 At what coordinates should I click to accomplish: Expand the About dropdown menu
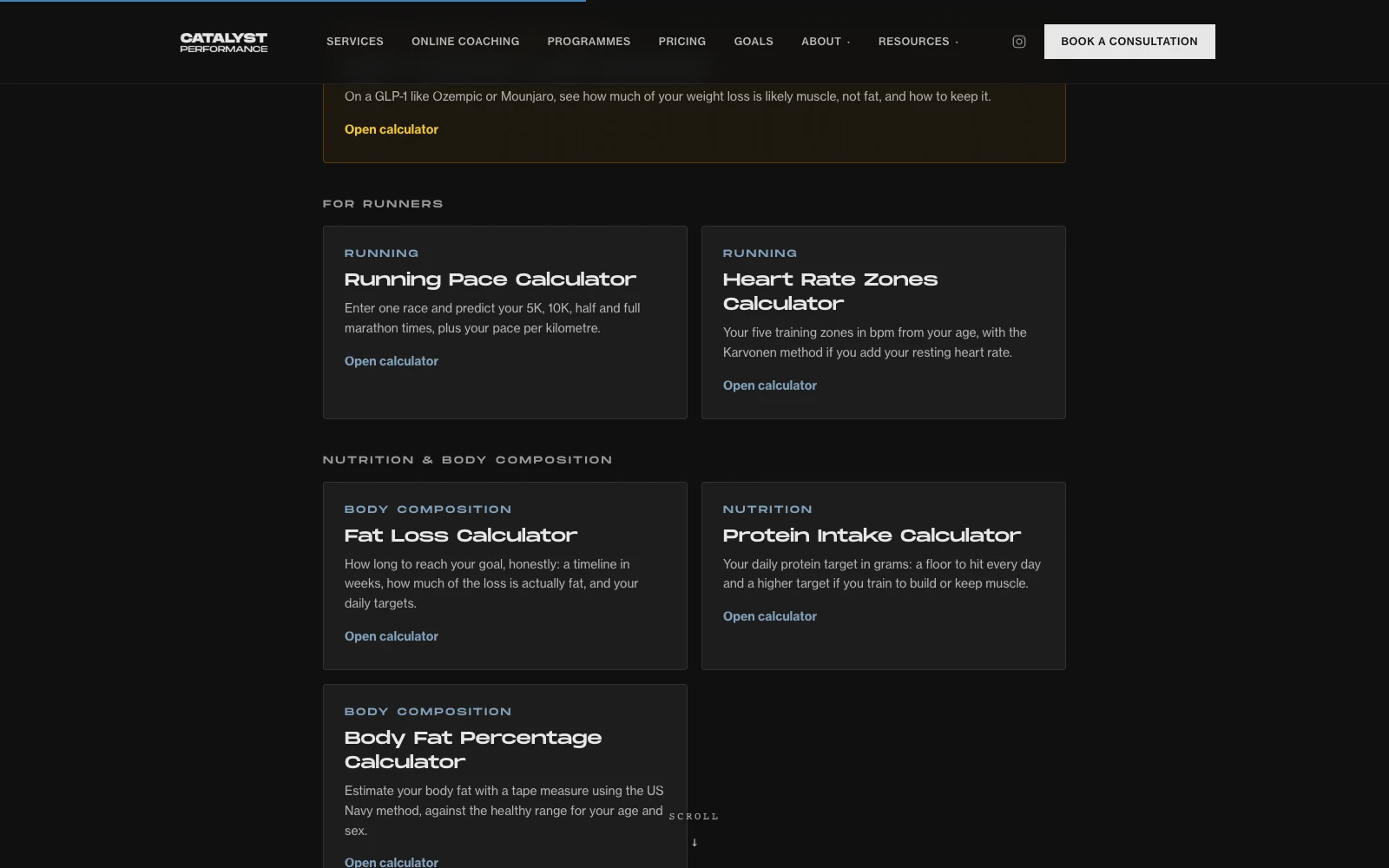(826, 42)
